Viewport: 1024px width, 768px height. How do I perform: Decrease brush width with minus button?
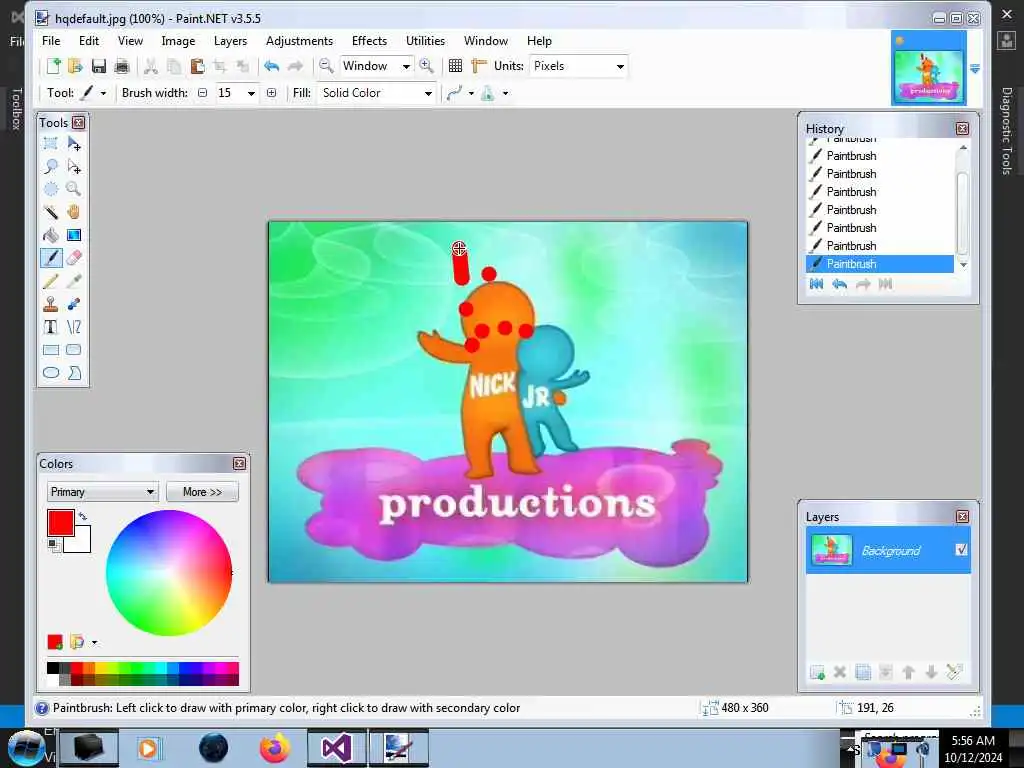pyautogui.click(x=202, y=93)
